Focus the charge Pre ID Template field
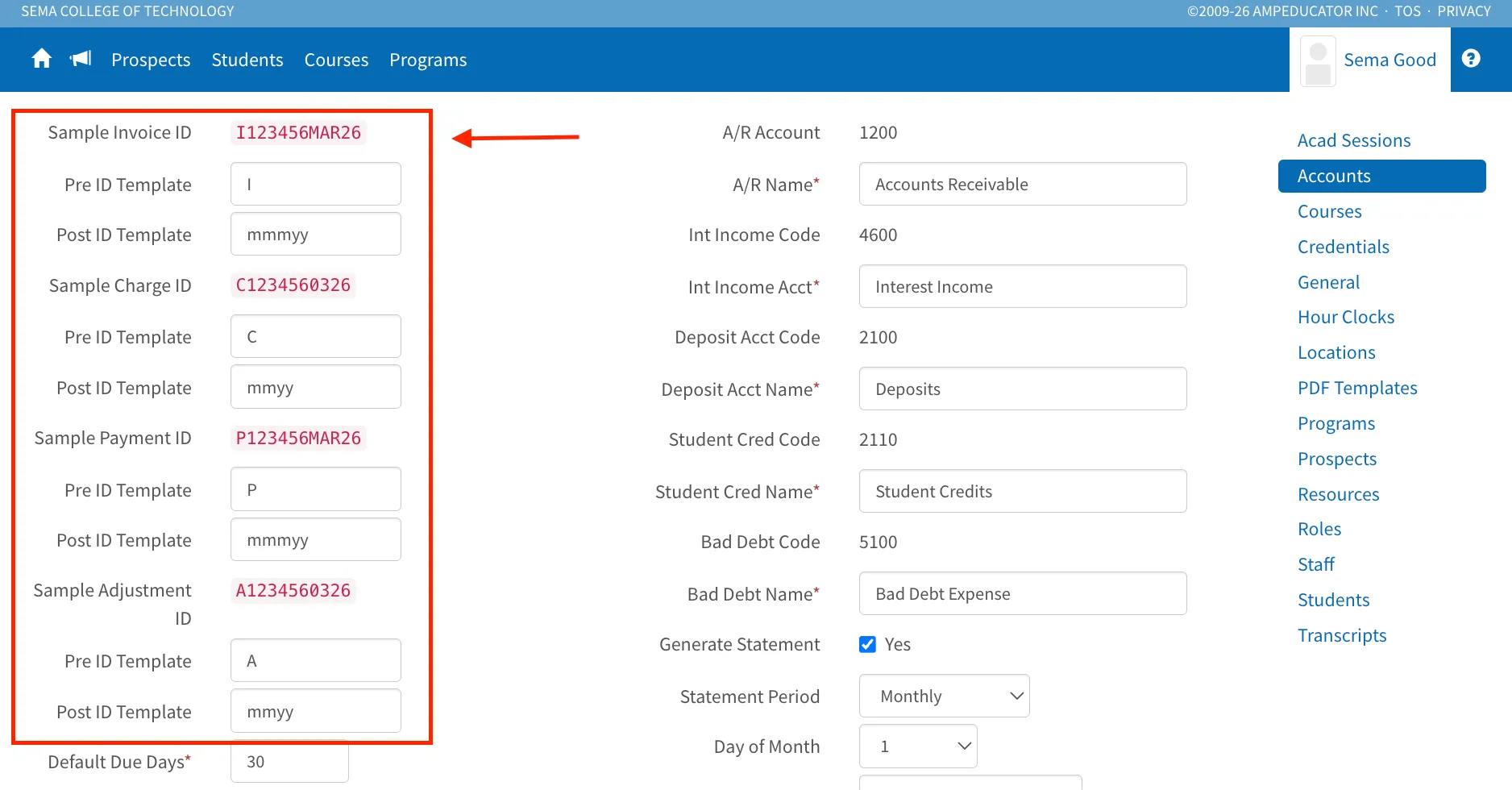Image resolution: width=1512 pixels, height=790 pixels. click(316, 336)
